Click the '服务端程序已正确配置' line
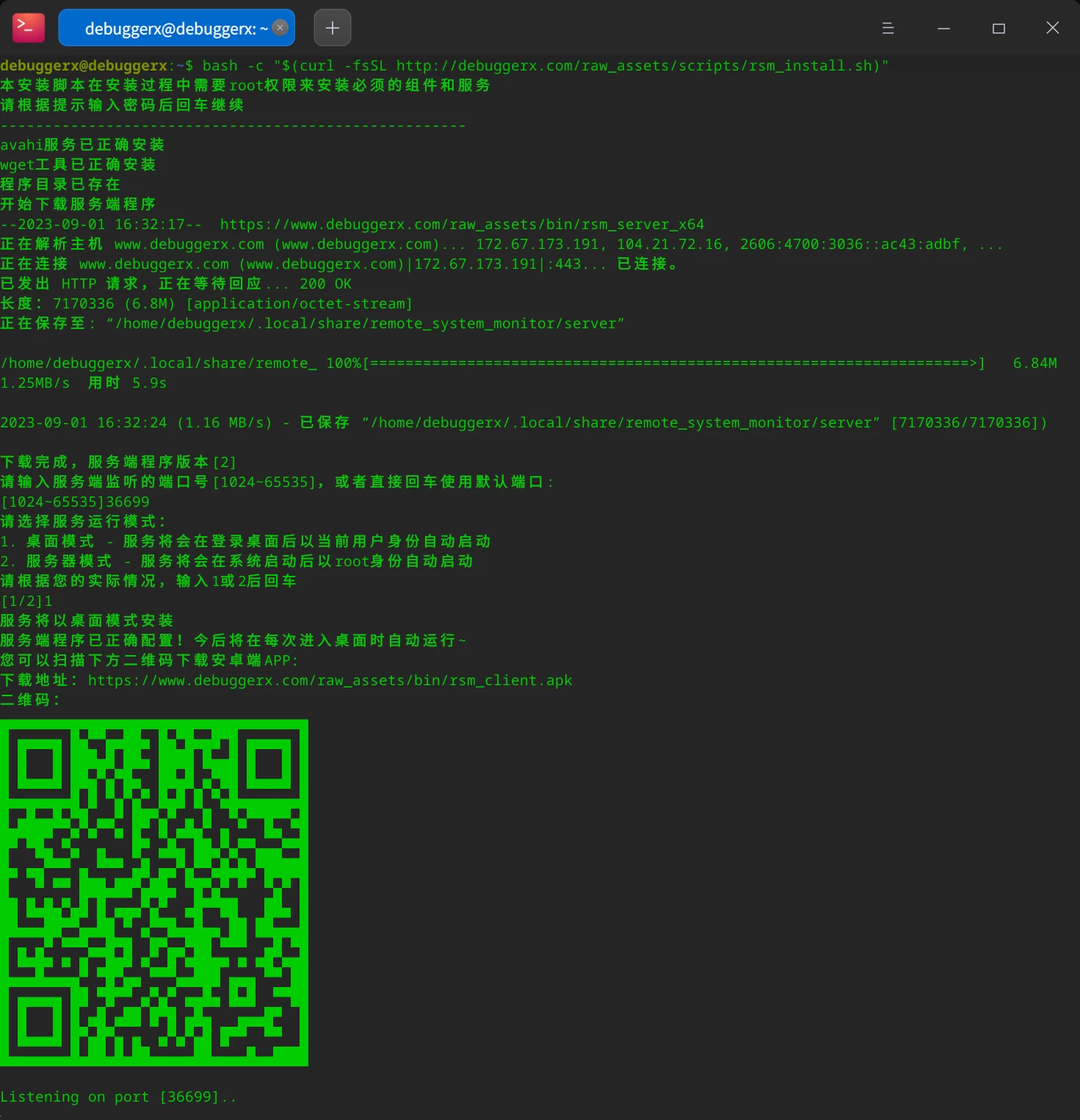Viewport: 1080px width, 1120px height. tap(233, 641)
